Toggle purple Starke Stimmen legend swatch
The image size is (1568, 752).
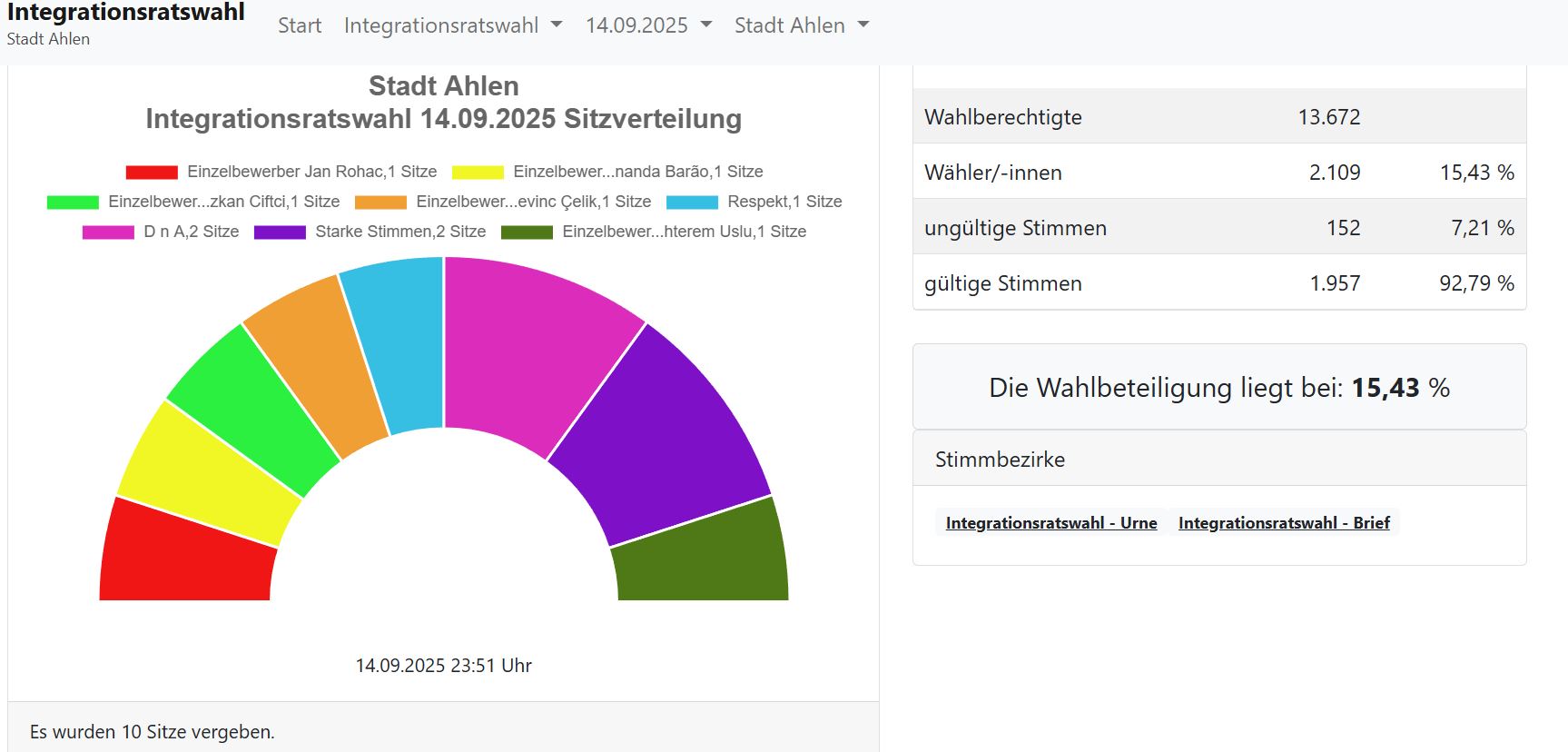pyautogui.click(x=280, y=233)
